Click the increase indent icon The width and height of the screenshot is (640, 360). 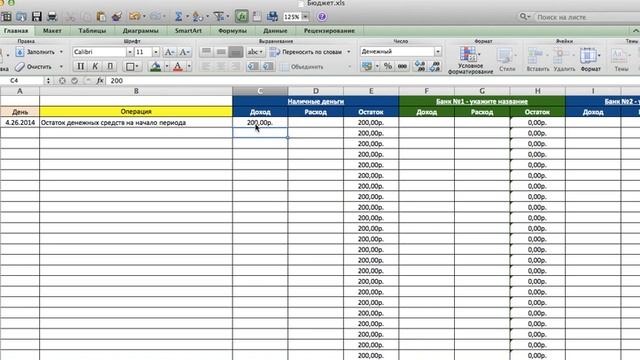tap(268, 67)
